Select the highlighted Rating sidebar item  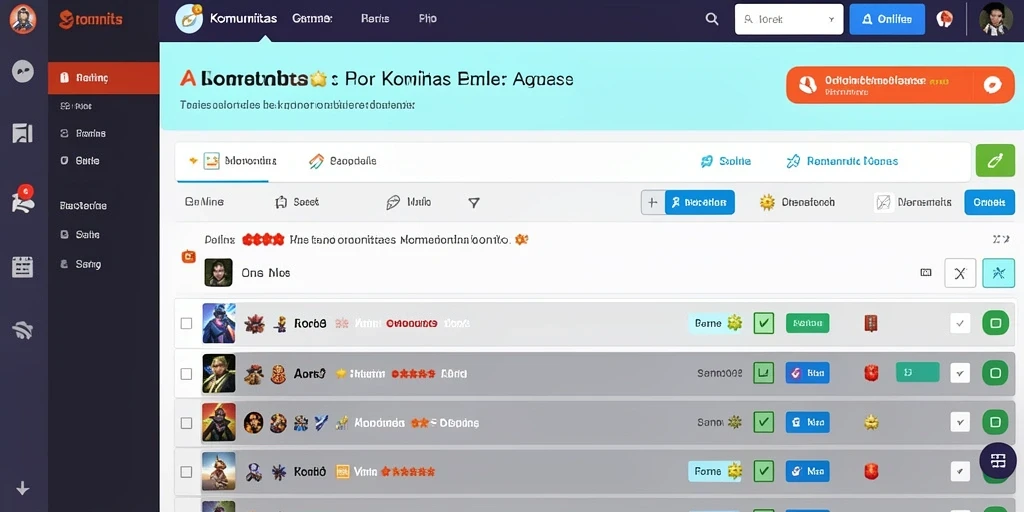coord(104,78)
